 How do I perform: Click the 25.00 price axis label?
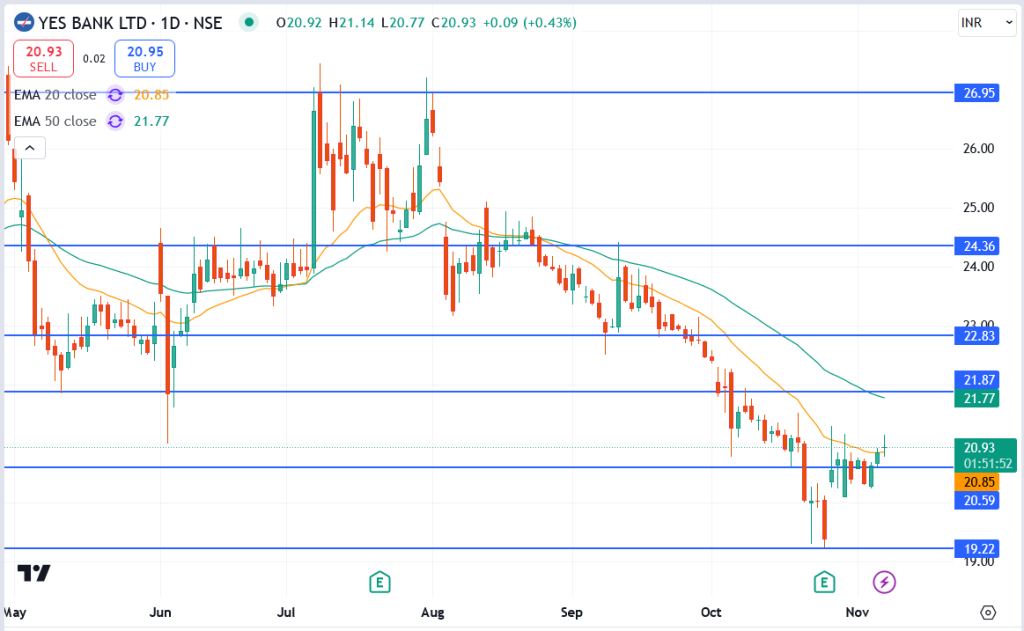pyautogui.click(x=978, y=207)
